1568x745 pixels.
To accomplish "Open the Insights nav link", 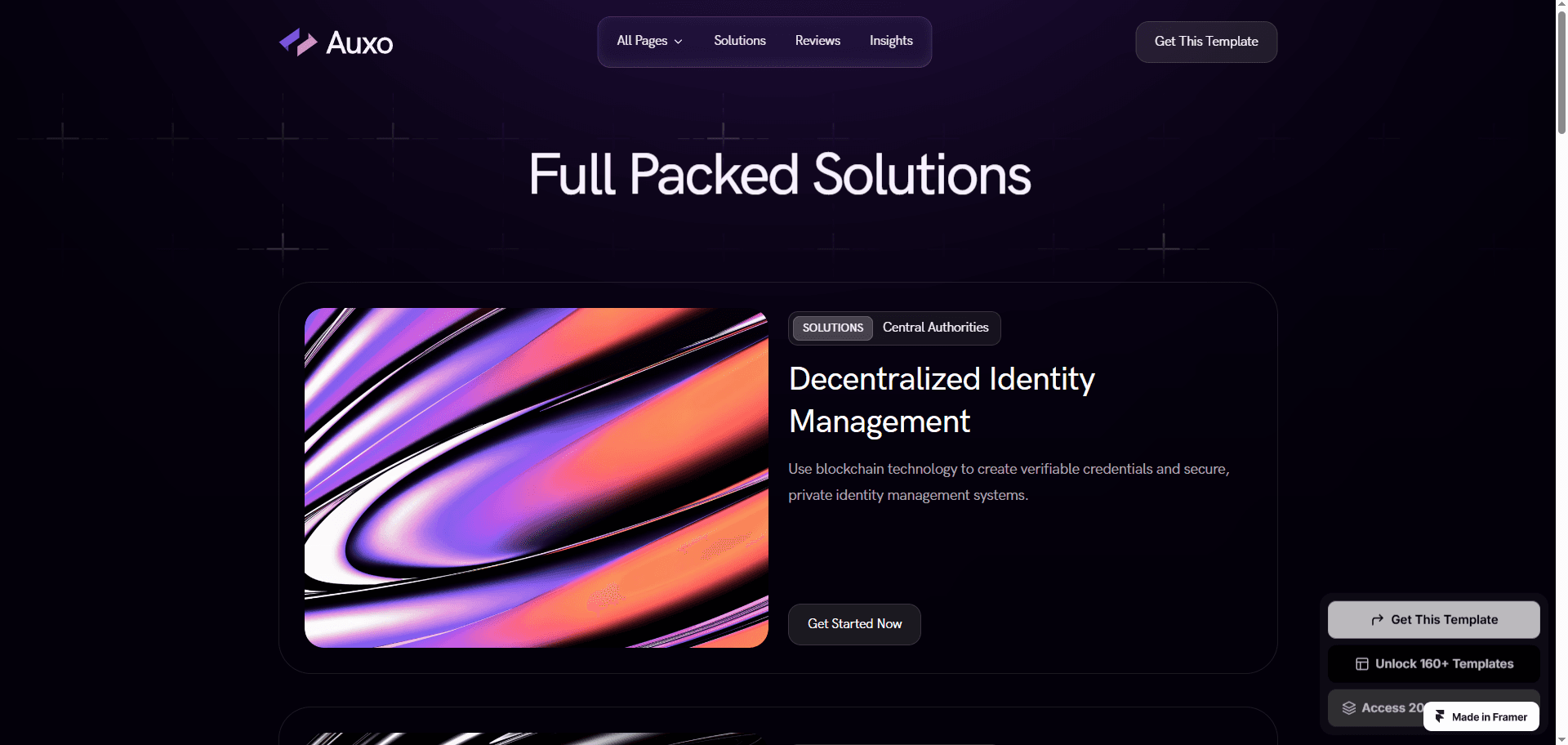I will pyautogui.click(x=891, y=41).
